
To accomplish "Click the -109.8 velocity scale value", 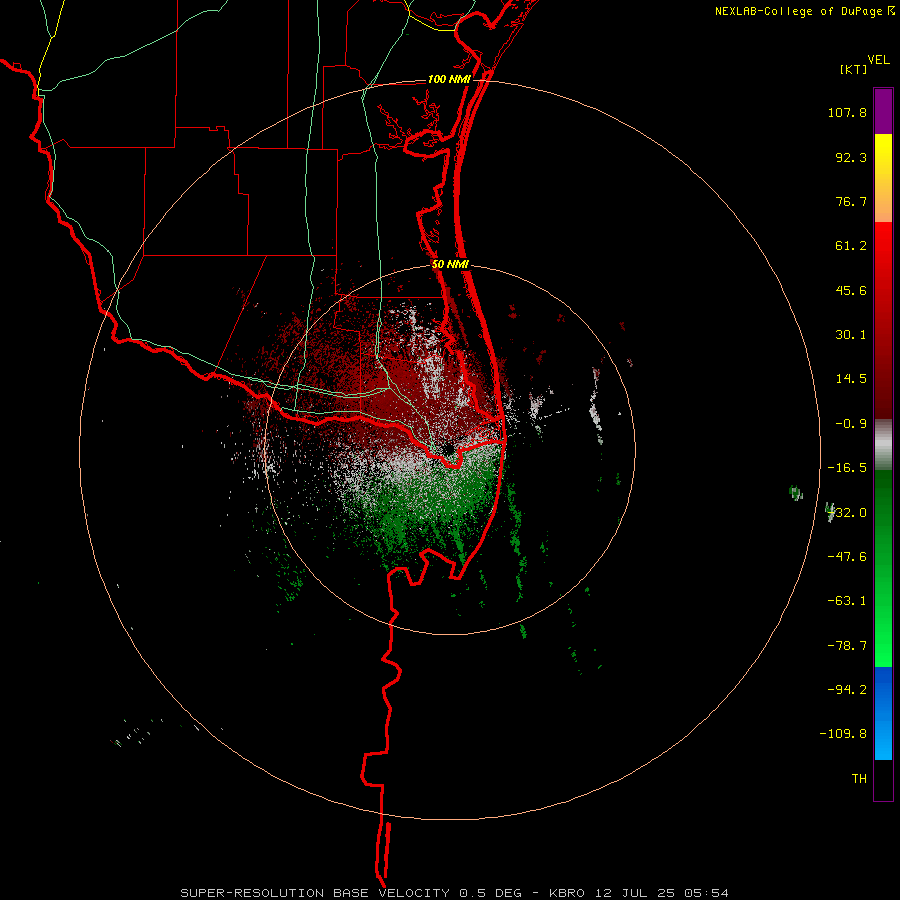I will coord(843,734).
